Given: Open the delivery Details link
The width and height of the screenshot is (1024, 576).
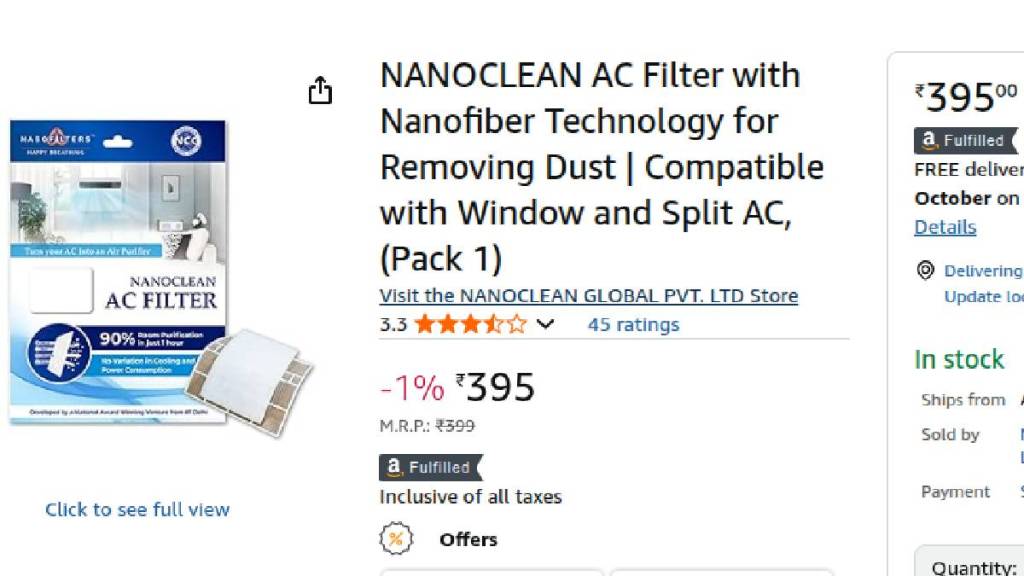Looking at the screenshot, I should pos(945,227).
